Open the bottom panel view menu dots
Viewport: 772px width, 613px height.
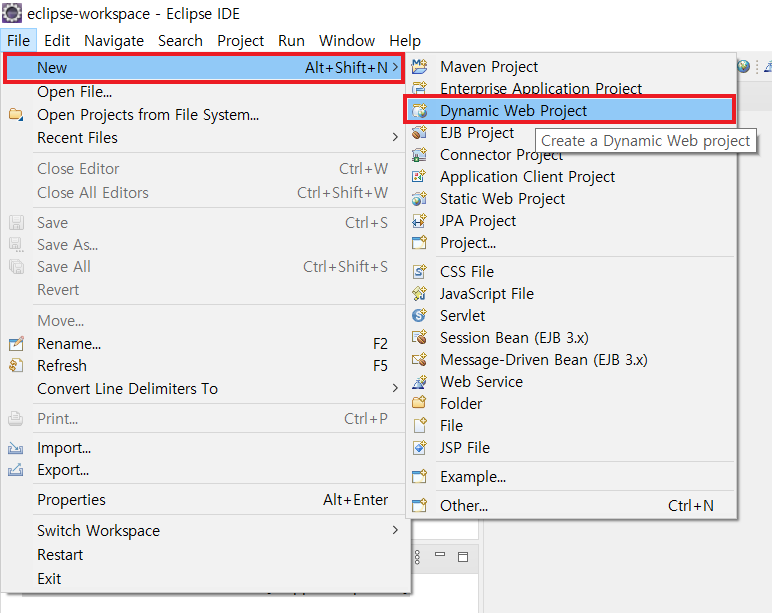click(x=418, y=557)
